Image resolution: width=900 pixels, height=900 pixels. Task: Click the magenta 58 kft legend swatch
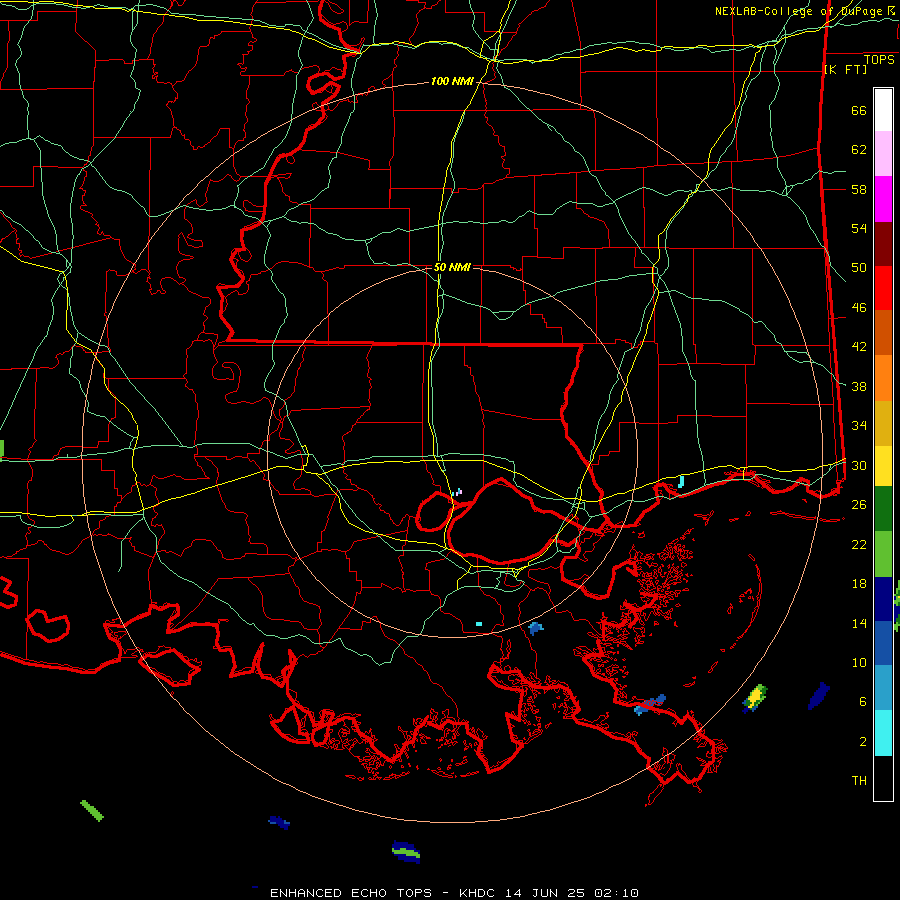[x=883, y=199]
